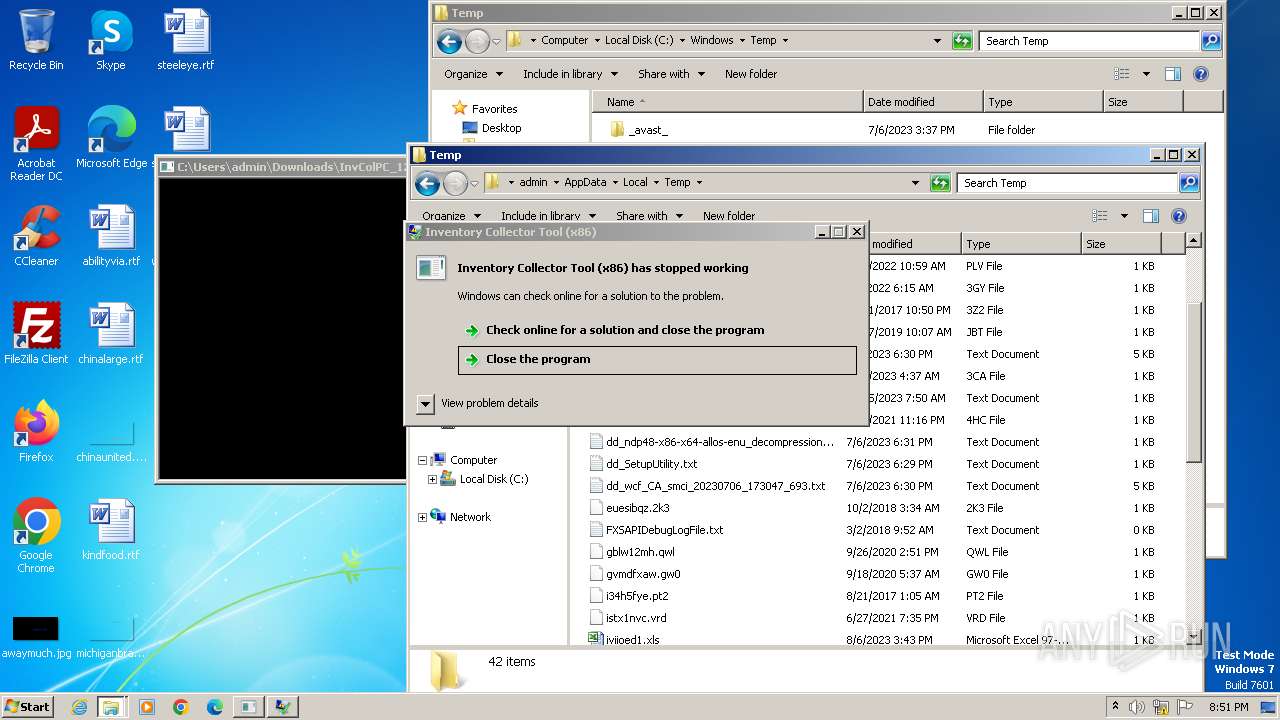The image size is (1280, 720).
Task: Open the Include in library menu in the rear Temp window
Action: coord(570,74)
